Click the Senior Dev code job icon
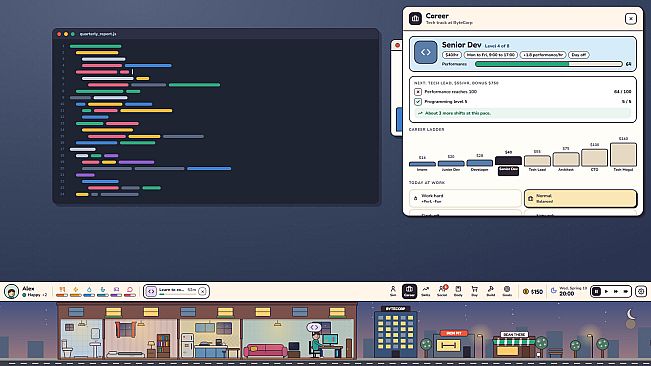Viewport: 651px width, 366px height. tap(426, 52)
